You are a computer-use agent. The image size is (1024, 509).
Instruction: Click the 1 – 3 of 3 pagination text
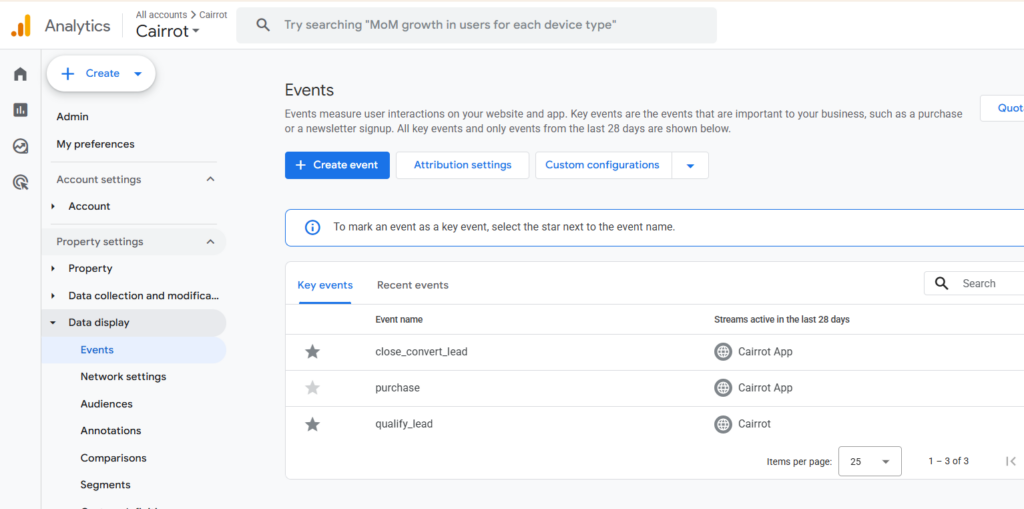(948, 461)
